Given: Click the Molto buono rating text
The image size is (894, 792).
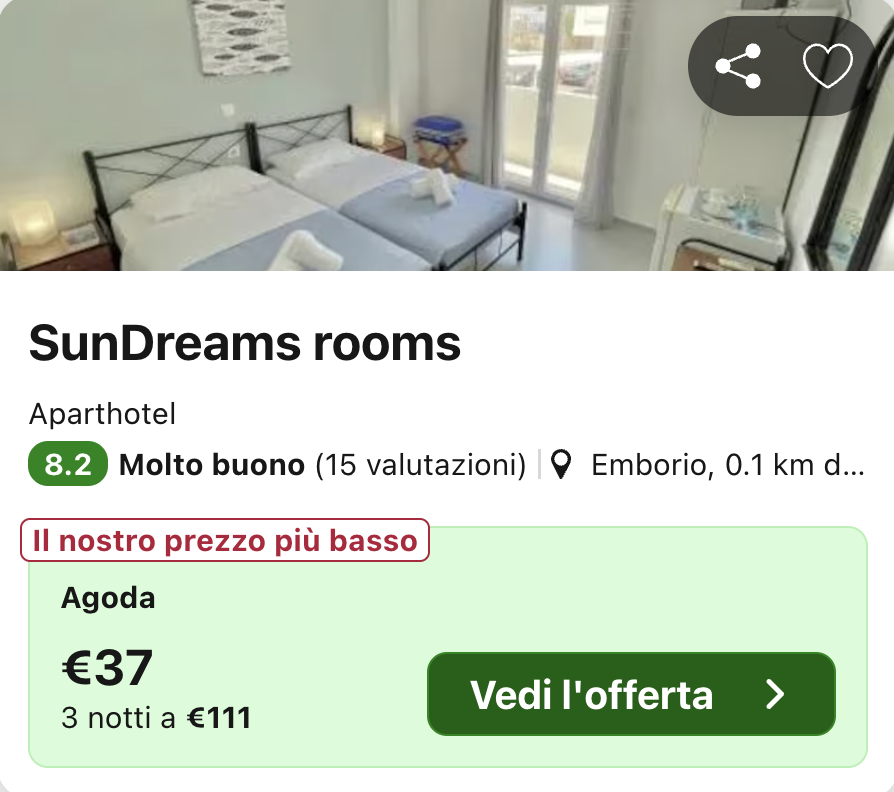Looking at the screenshot, I should 212,464.
